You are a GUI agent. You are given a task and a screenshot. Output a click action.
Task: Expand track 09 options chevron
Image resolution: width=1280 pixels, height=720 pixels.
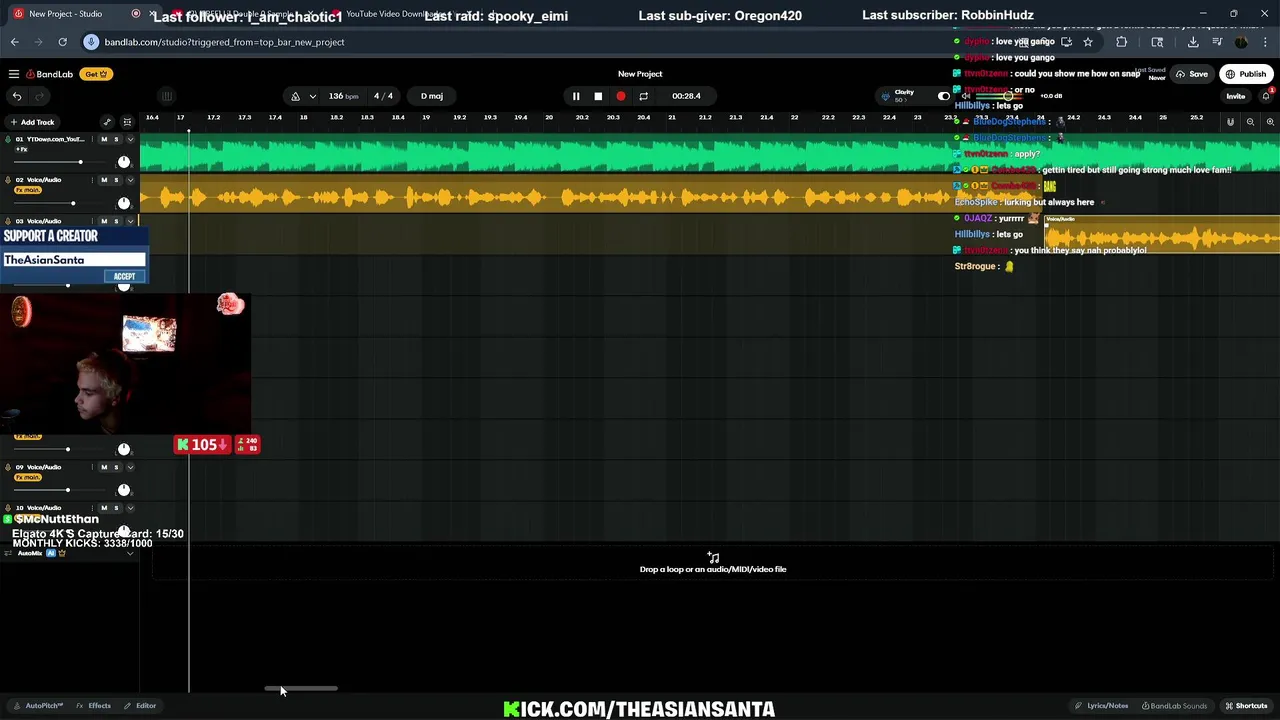[x=130, y=467]
